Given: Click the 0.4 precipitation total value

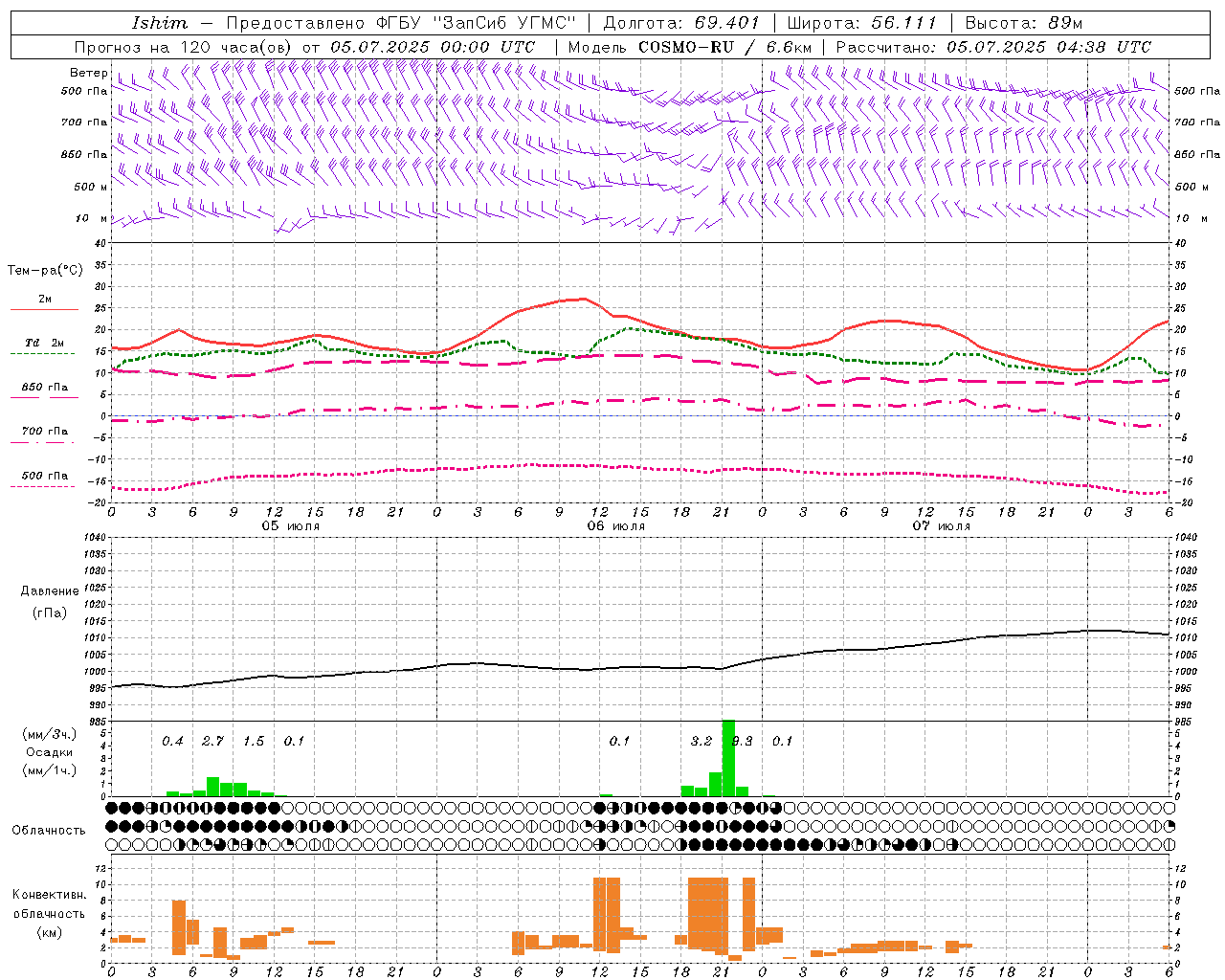Looking at the screenshot, I should [x=172, y=741].
